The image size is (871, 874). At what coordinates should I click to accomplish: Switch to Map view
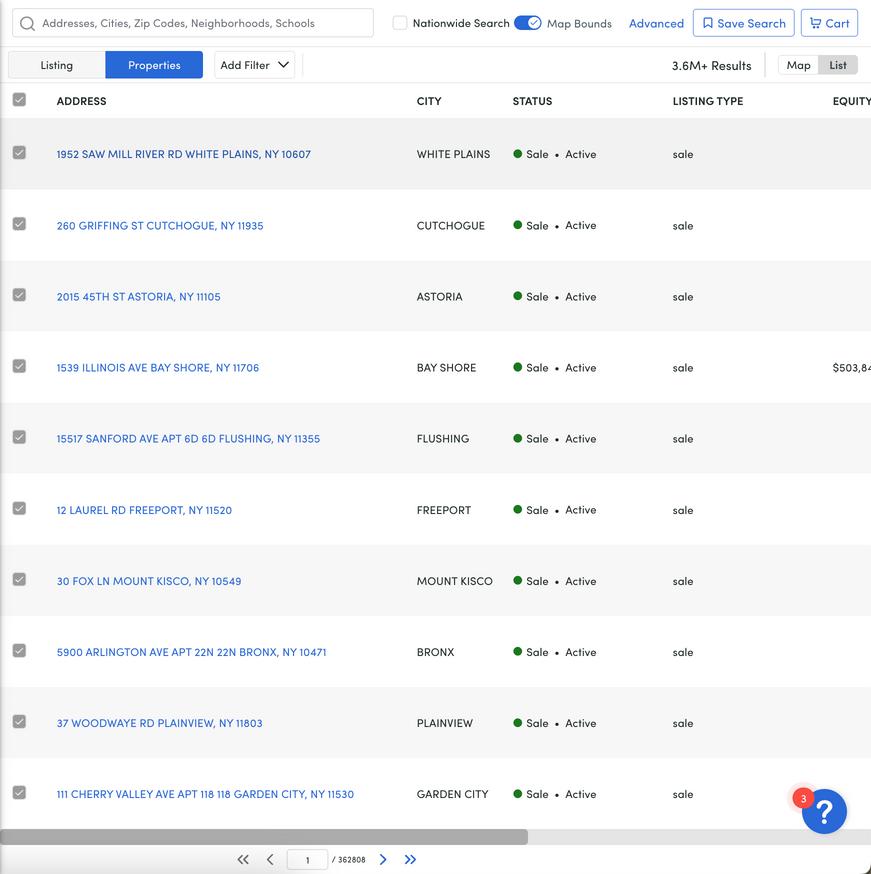[x=798, y=65]
